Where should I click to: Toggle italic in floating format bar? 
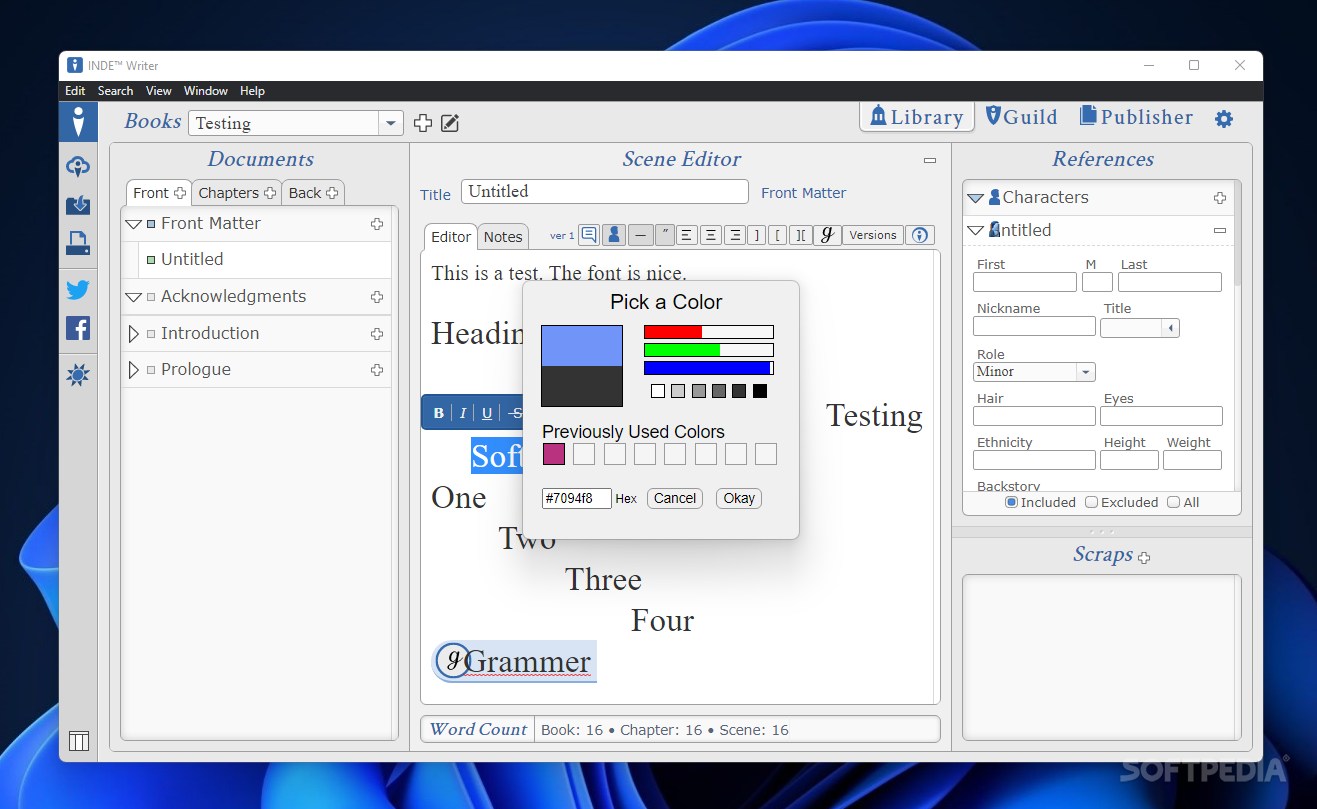click(463, 413)
